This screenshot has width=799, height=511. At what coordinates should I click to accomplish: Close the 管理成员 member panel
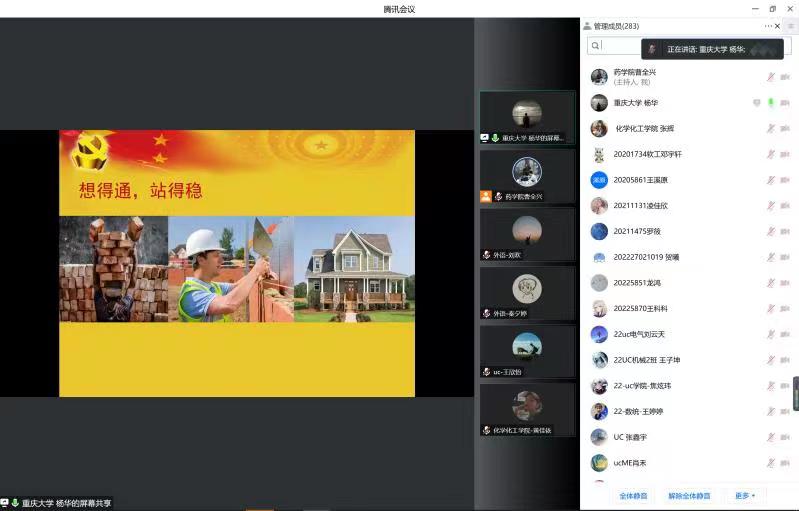pos(778,26)
